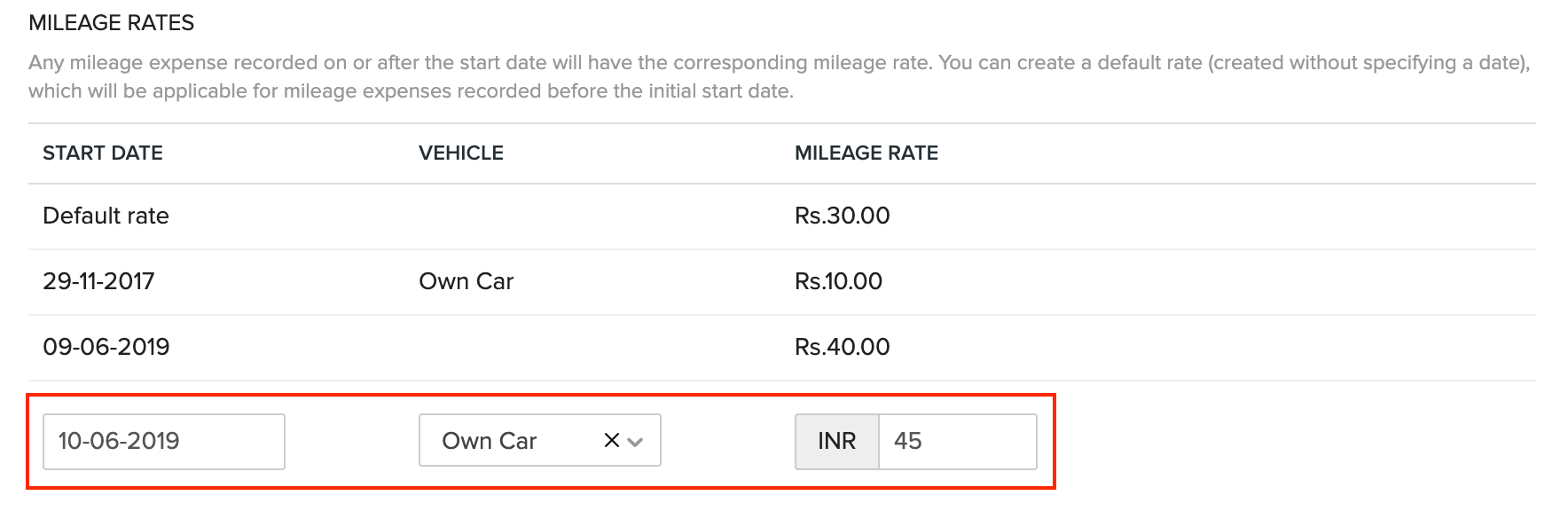
Task: Select the Default rate row label
Action: 106,216
